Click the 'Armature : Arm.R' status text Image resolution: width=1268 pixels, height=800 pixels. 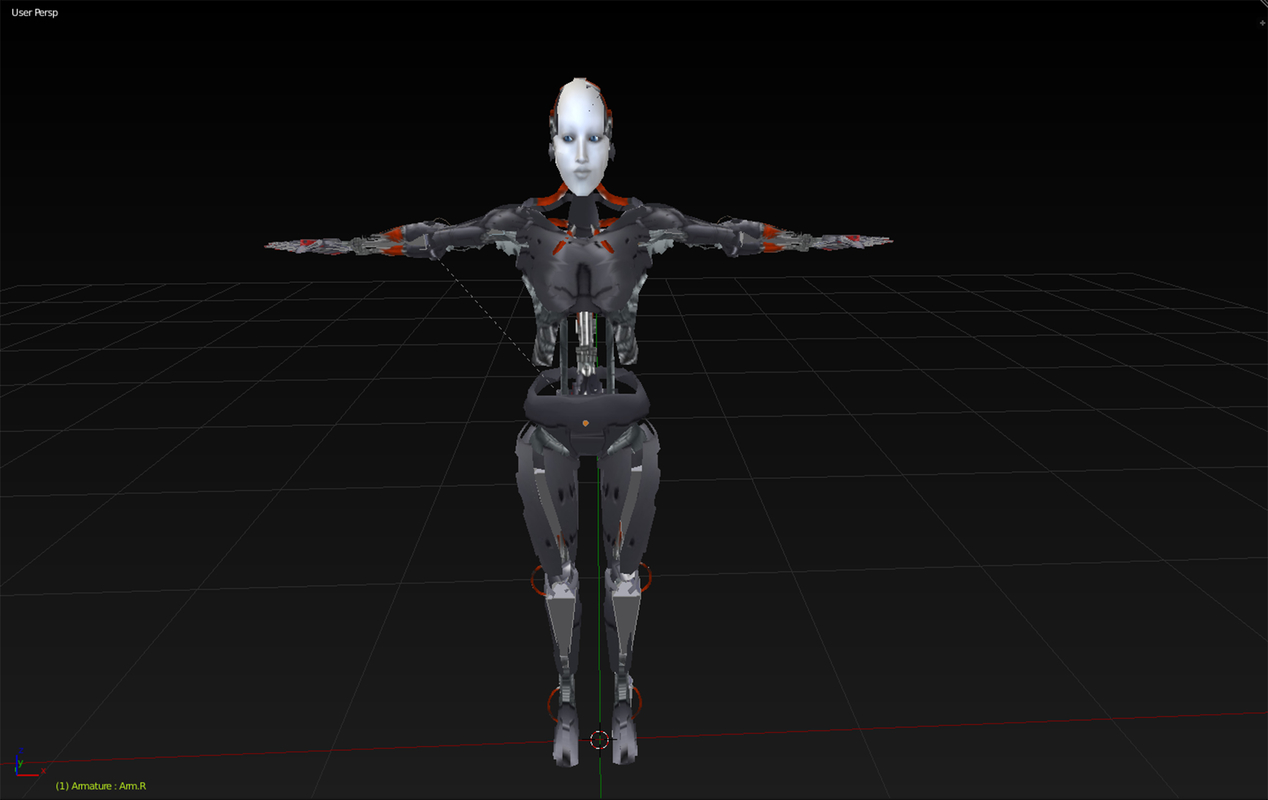pos(100,786)
